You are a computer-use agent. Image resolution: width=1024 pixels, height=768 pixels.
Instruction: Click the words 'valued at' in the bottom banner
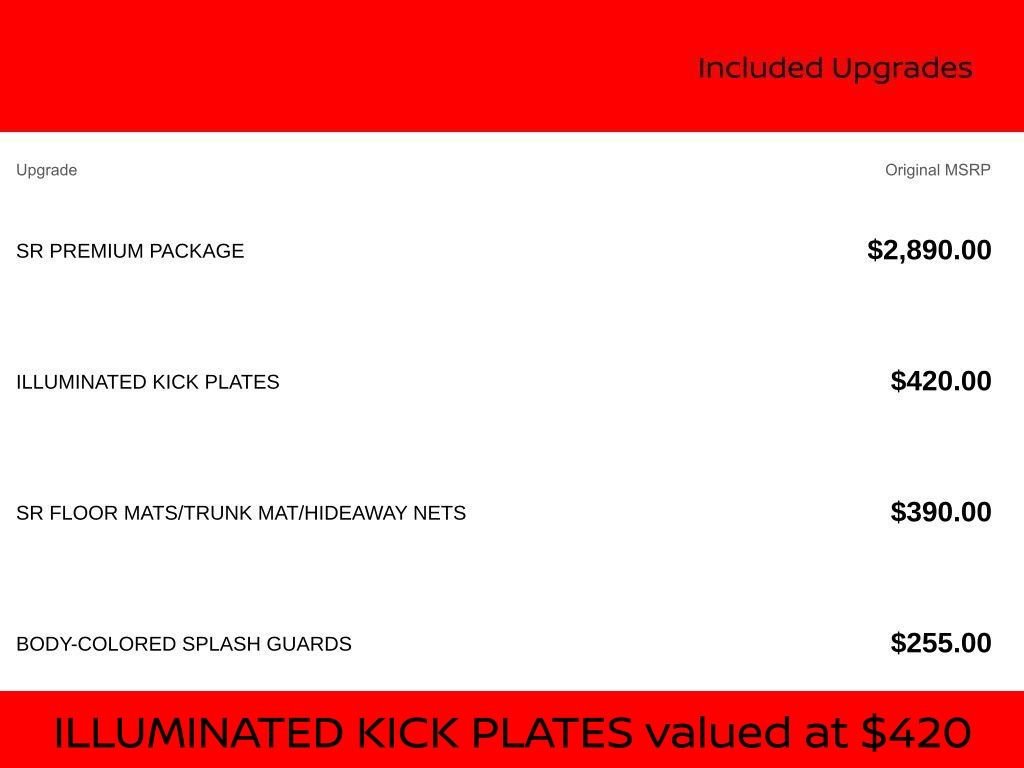click(x=748, y=733)
